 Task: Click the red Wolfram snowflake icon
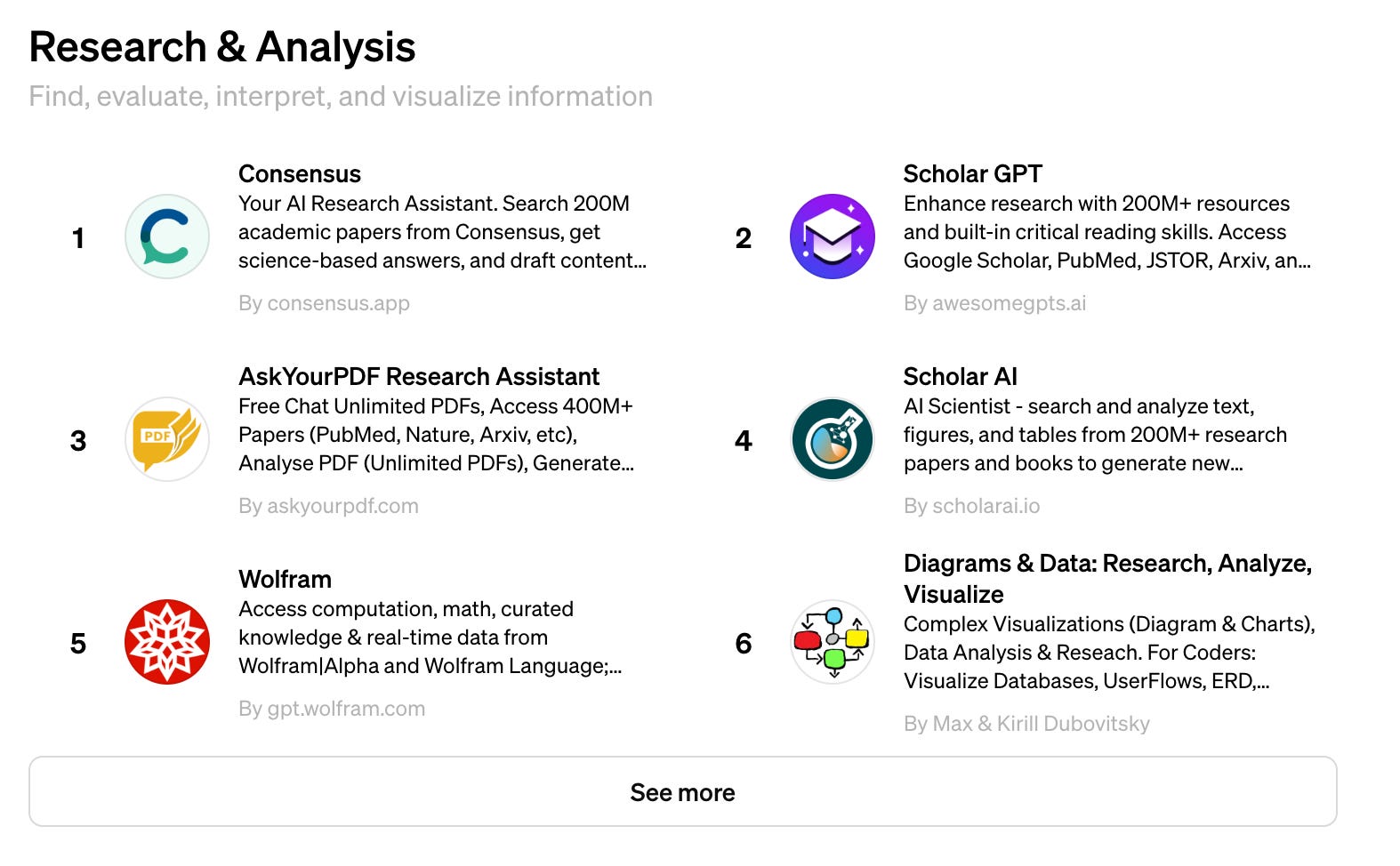(167, 642)
